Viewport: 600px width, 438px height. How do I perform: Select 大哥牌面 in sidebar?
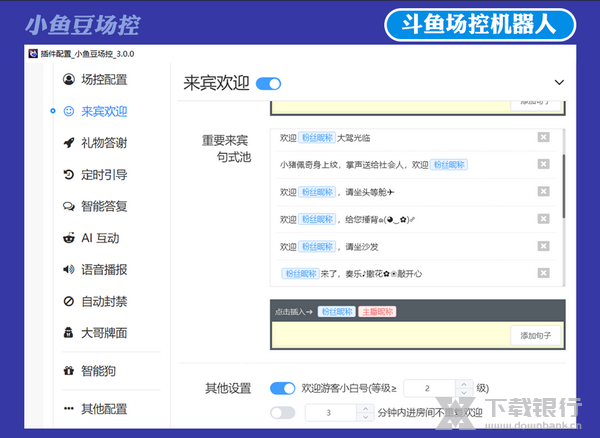(x=104, y=333)
